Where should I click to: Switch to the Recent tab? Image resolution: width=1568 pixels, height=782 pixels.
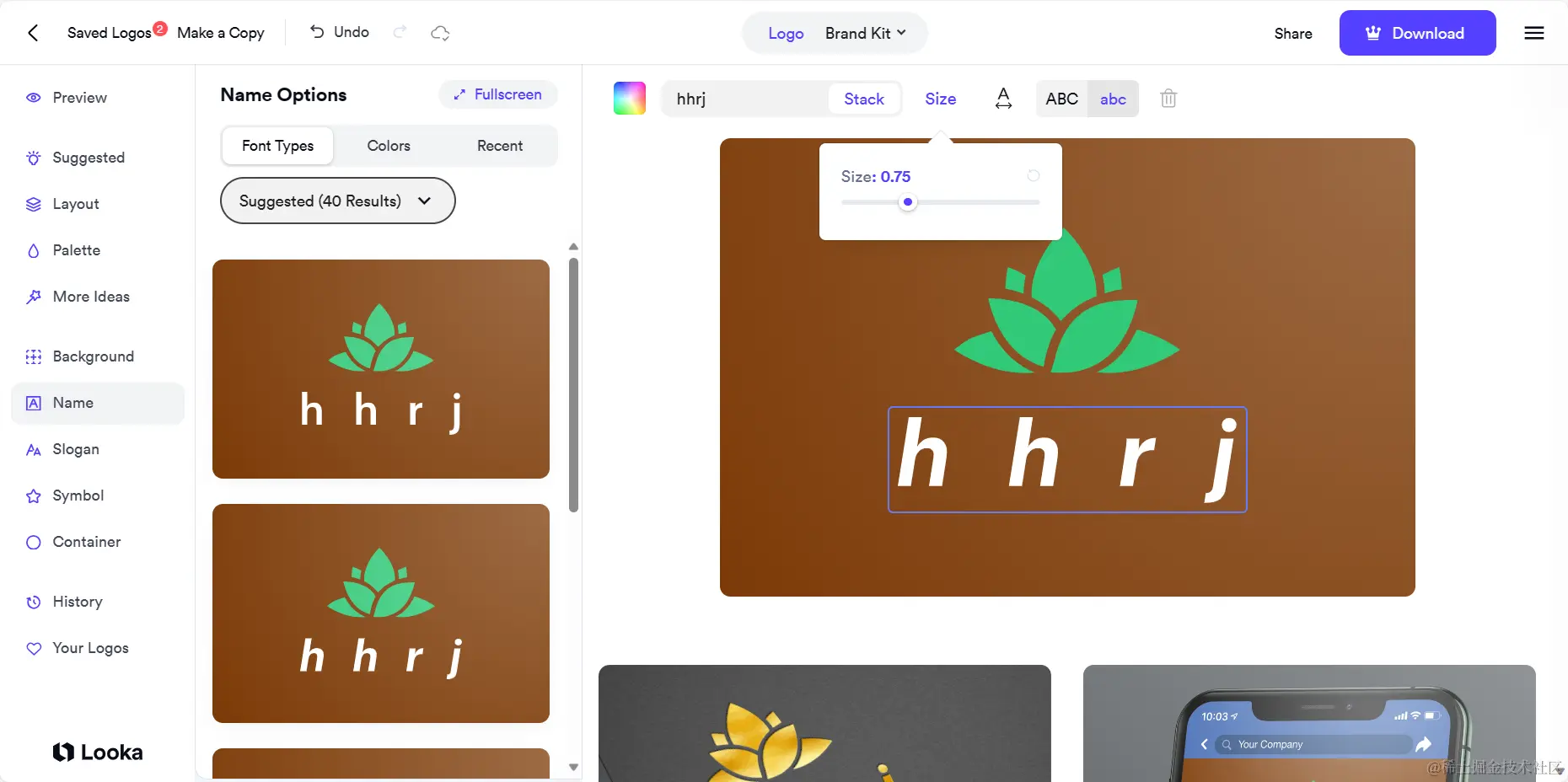click(500, 146)
